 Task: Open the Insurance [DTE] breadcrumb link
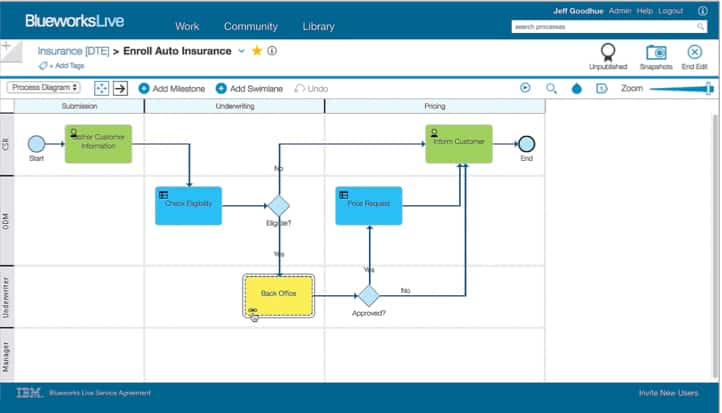pos(73,51)
